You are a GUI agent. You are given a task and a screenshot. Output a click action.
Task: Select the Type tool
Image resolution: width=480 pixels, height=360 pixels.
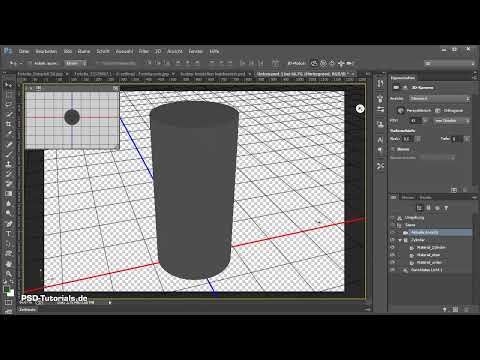click(x=8, y=234)
